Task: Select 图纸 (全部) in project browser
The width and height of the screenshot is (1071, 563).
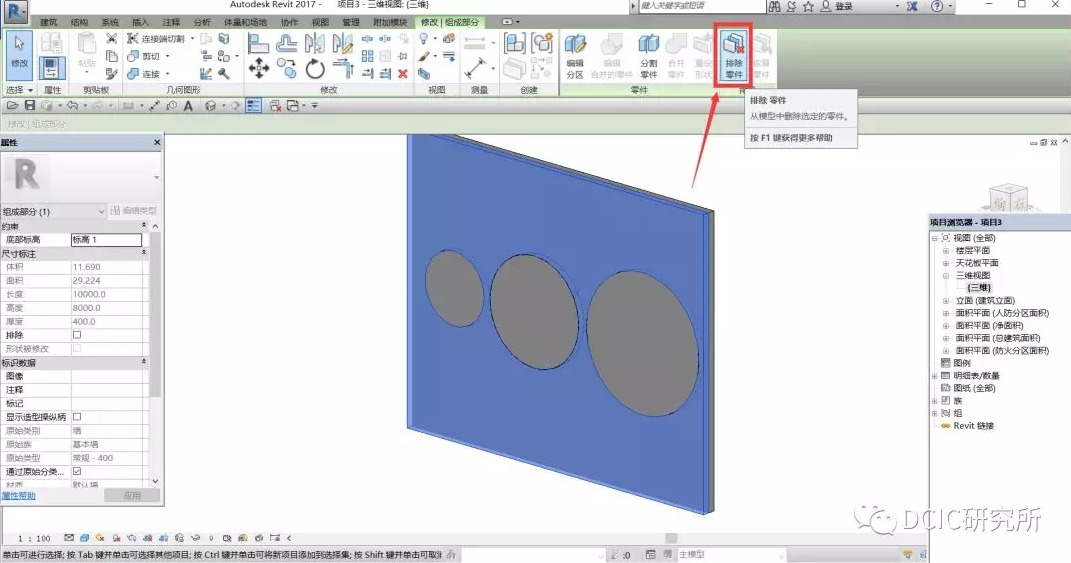Action: (975, 388)
